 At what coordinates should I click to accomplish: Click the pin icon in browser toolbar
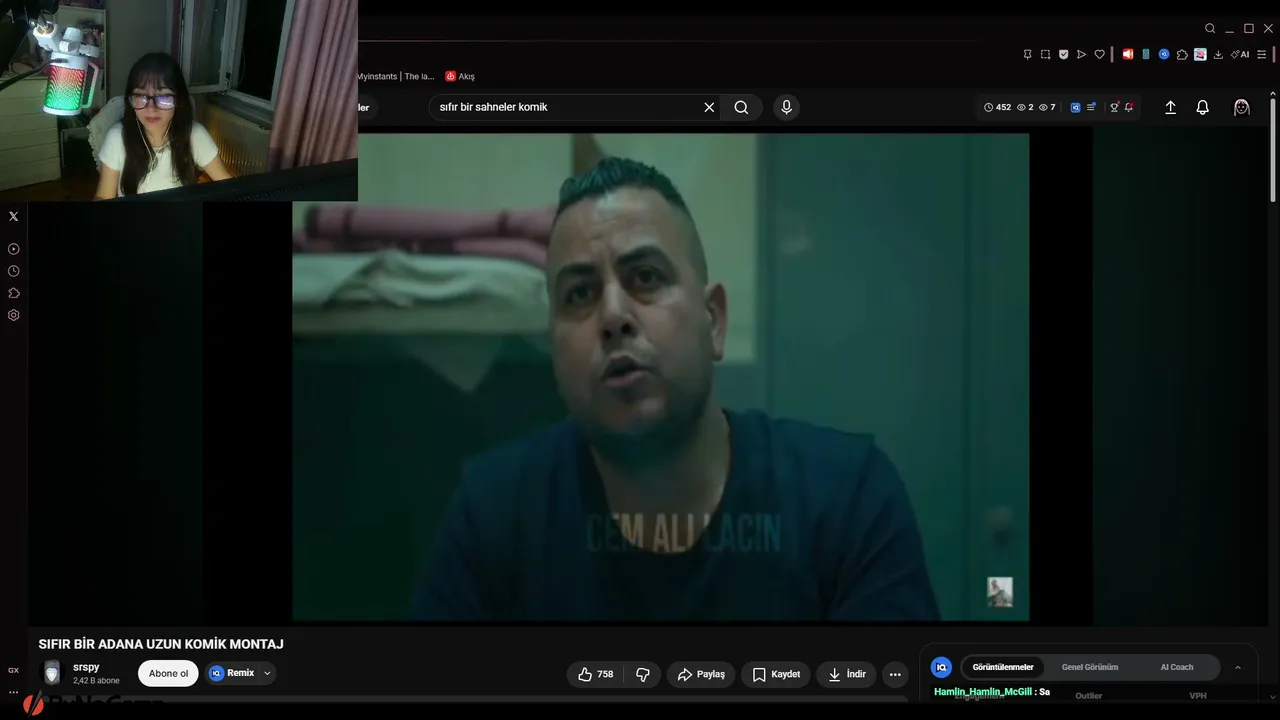(1027, 54)
